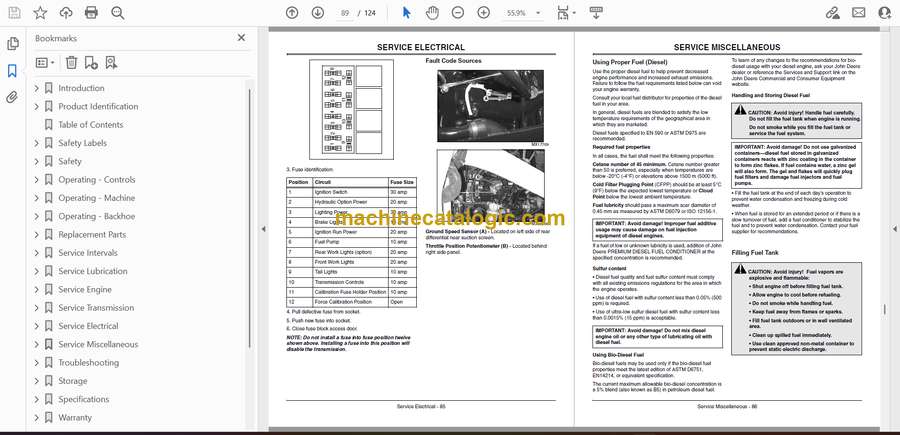
Task: Choose the Selection arrow tool
Action: pos(406,13)
